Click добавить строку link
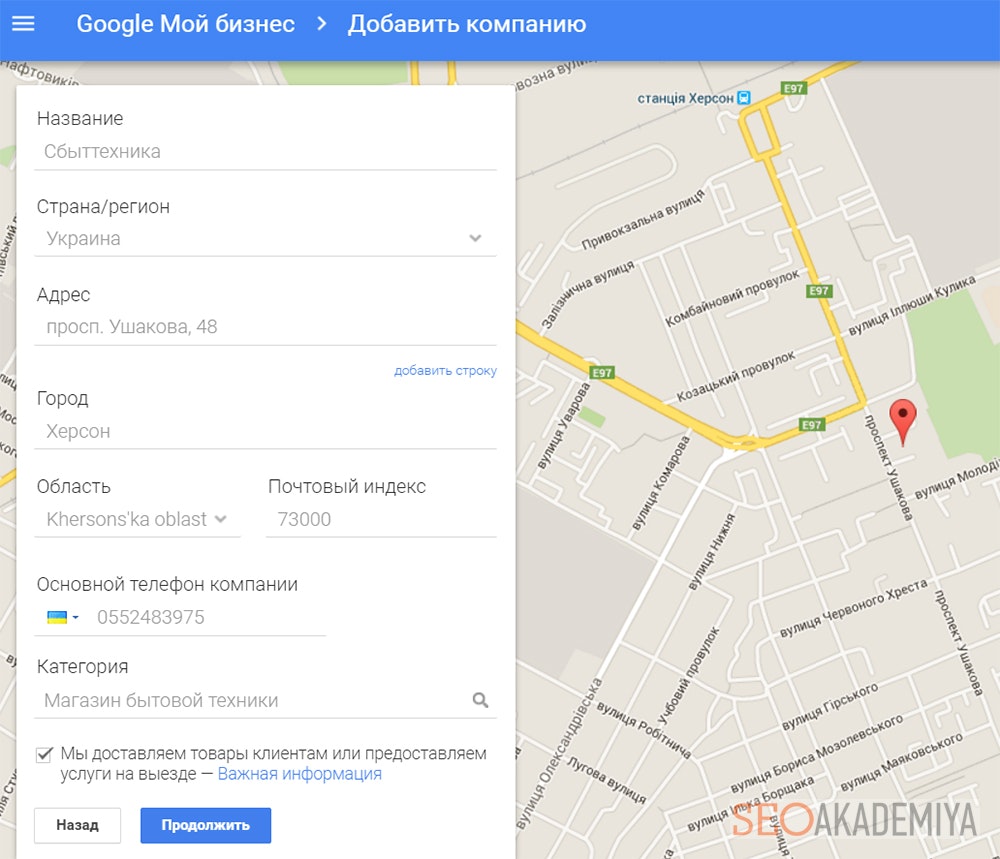The image size is (1000, 859). pyautogui.click(x=445, y=371)
